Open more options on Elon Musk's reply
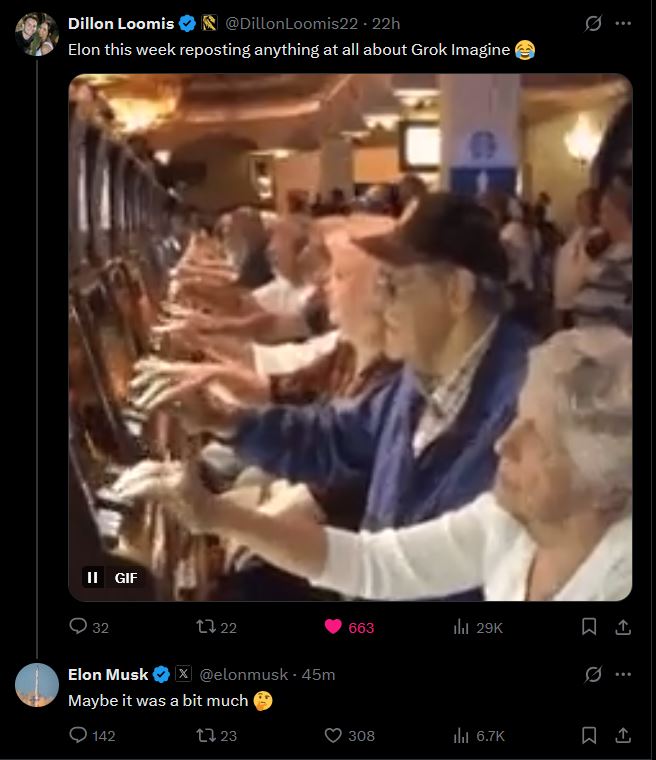 click(623, 674)
